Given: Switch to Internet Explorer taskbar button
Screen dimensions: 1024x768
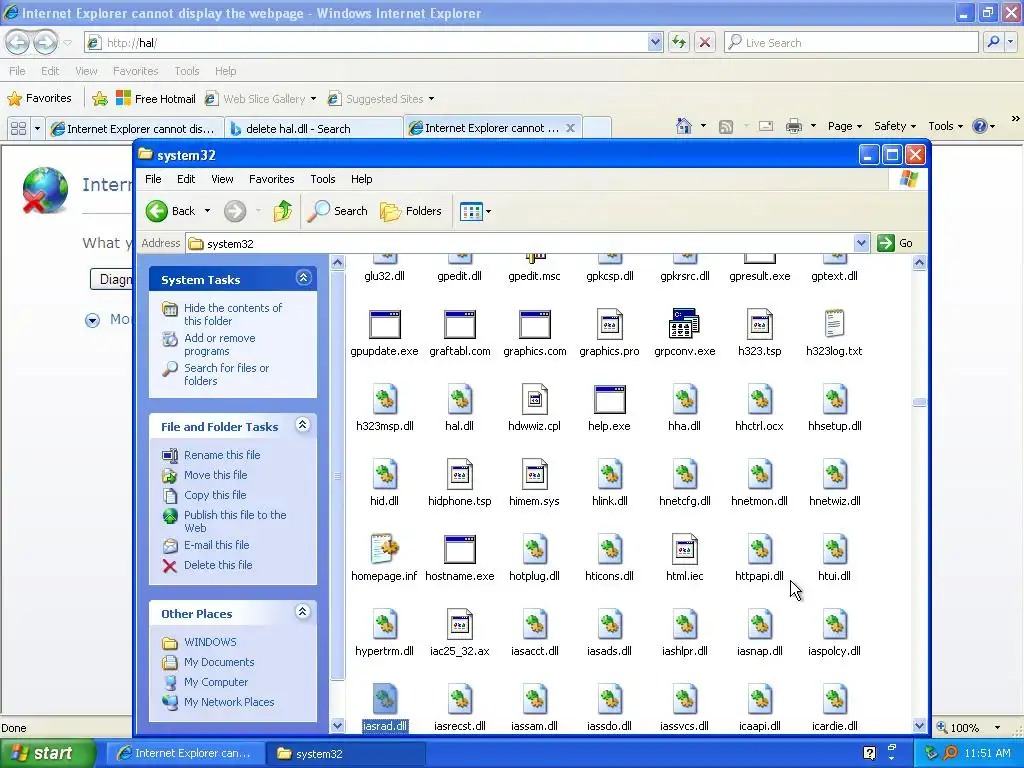Looking at the screenshot, I should coord(185,753).
